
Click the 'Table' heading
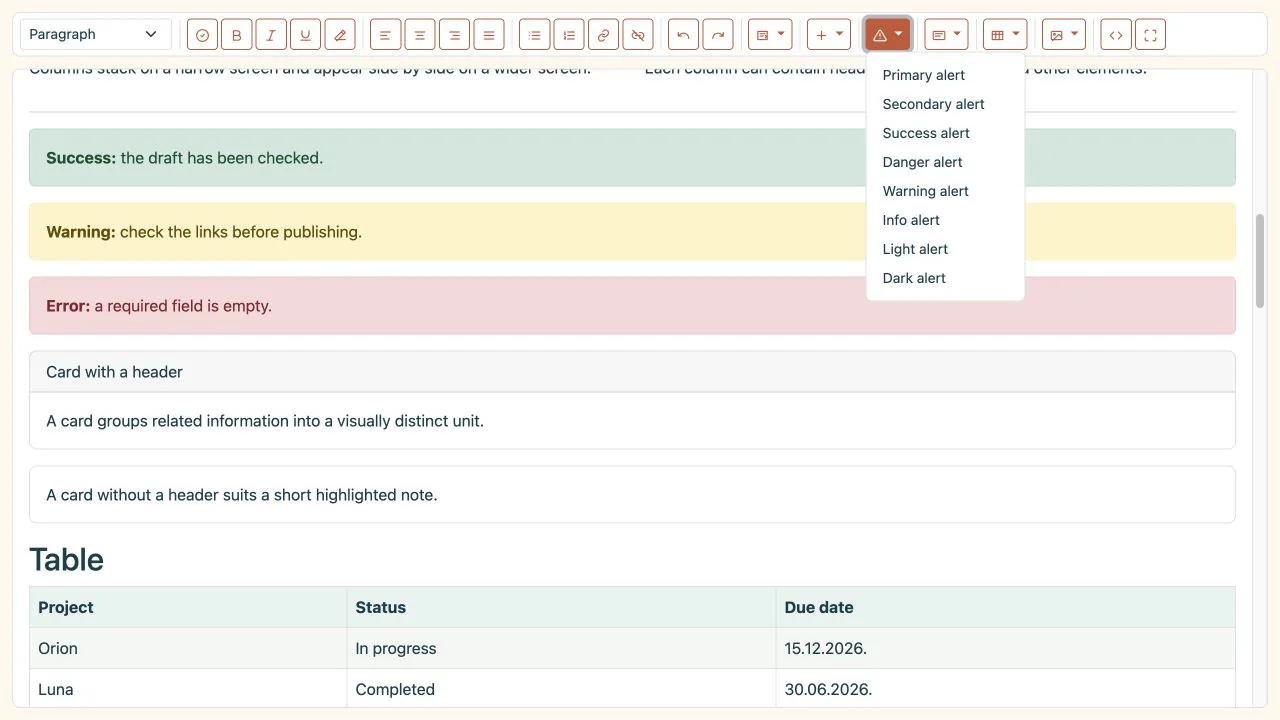click(66, 559)
